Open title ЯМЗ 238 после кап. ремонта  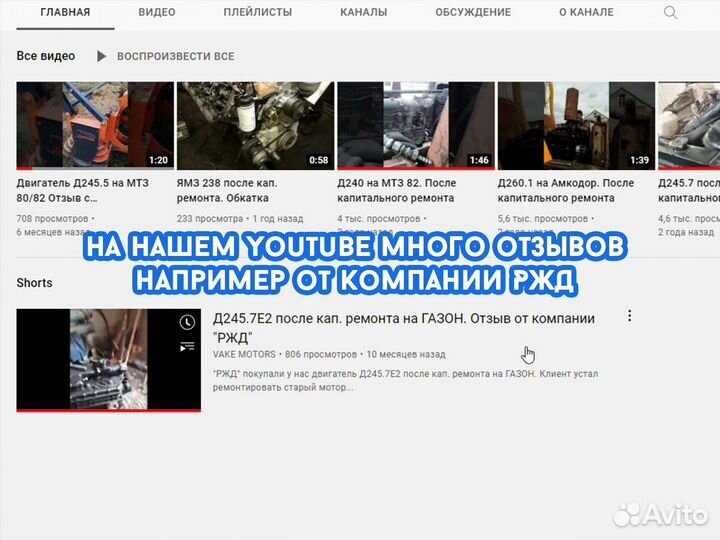pos(227,191)
